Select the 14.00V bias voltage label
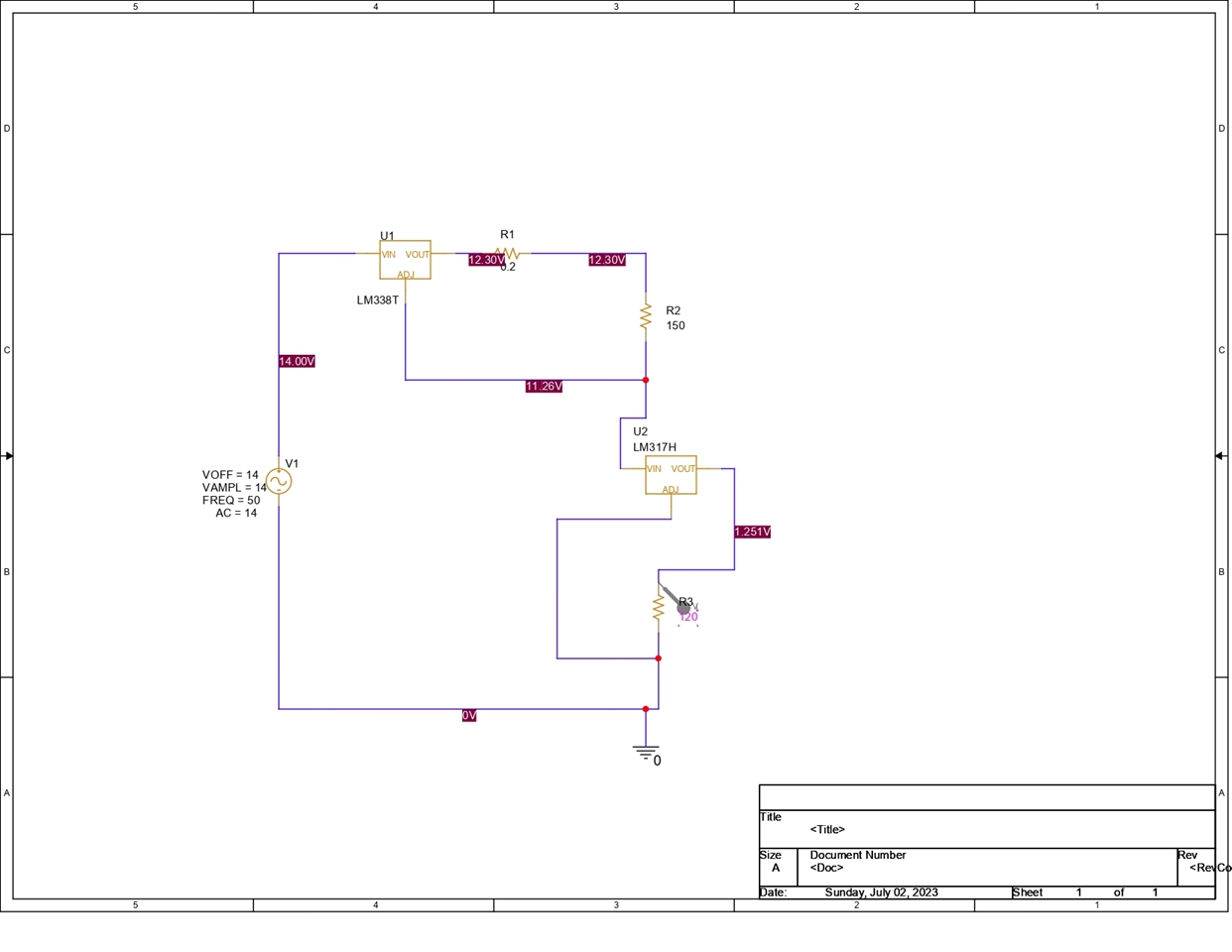 pyautogui.click(x=297, y=362)
